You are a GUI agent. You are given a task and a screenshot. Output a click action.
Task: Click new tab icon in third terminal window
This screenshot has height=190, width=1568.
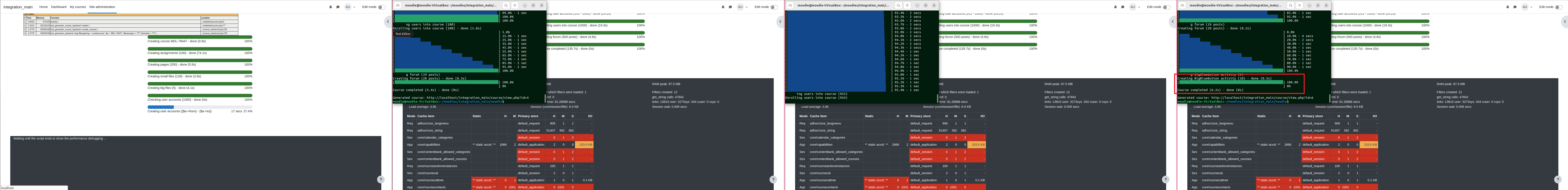(x=790, y=5)
